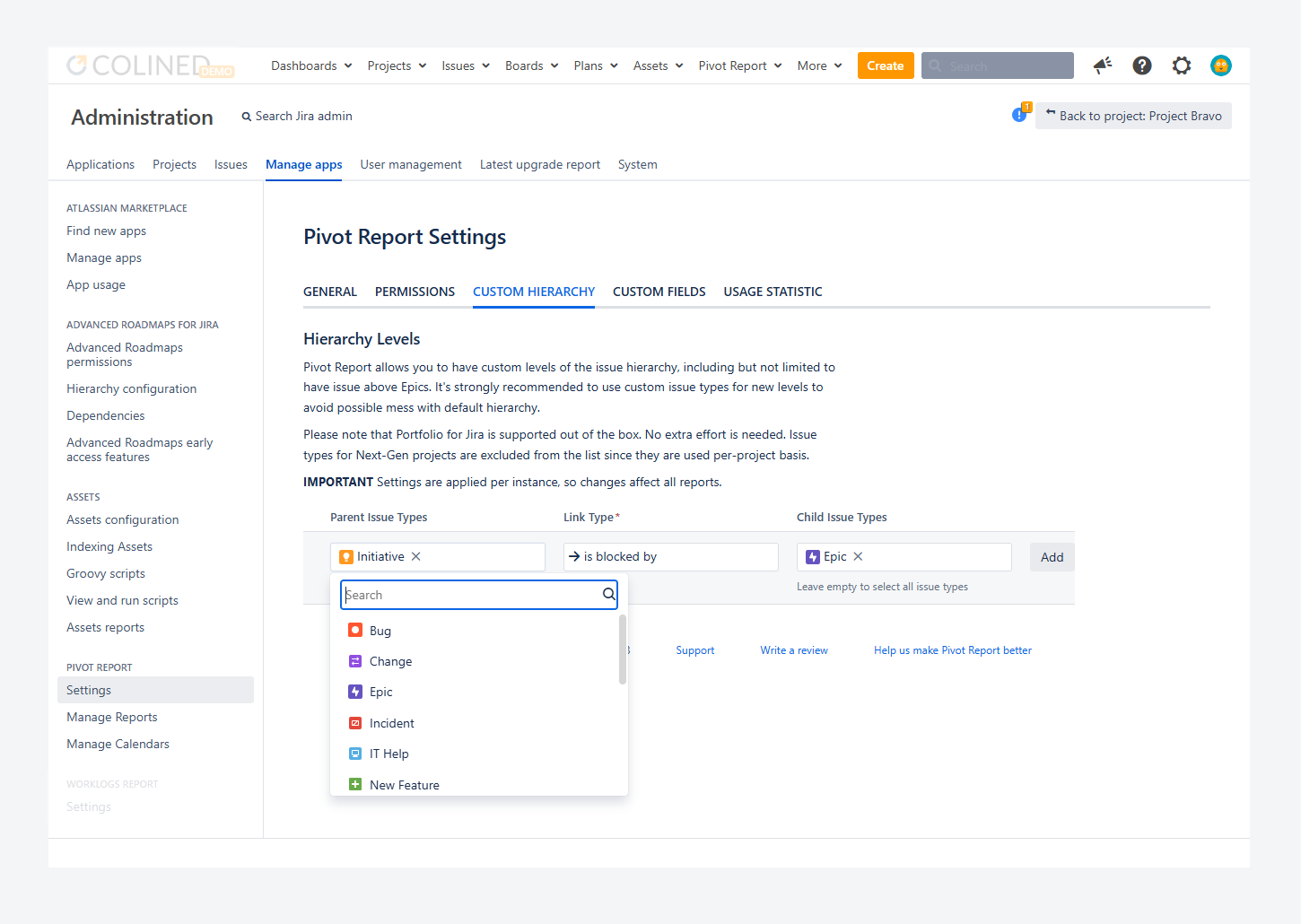Open Hierarchy configuration in sidebar
Viewport: 1301px width, 924px height.
131,388
